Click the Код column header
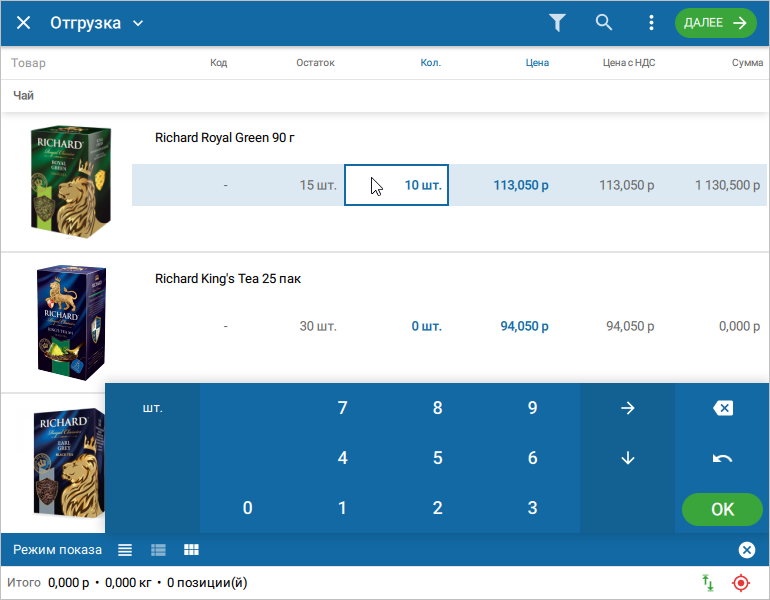The height and width of the screenshot is (600, 770). (219, 63)
